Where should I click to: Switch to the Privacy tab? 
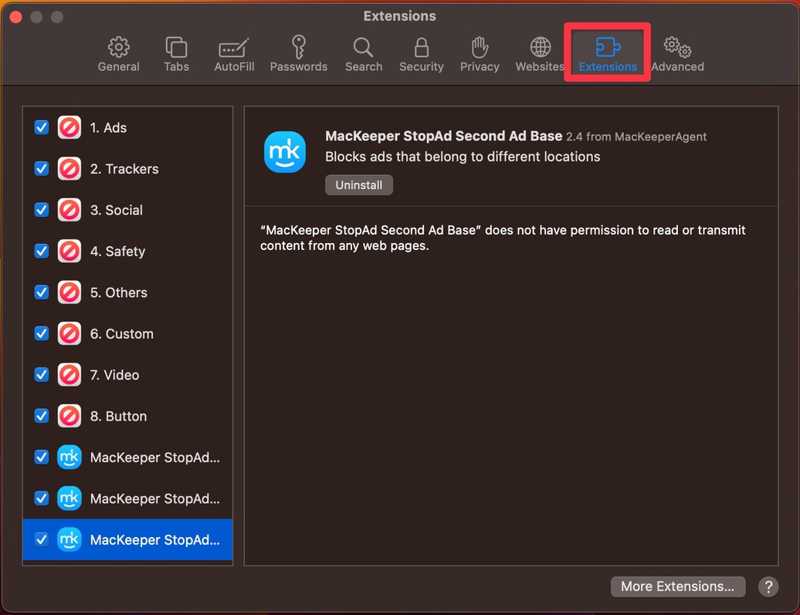coord(480,54)
